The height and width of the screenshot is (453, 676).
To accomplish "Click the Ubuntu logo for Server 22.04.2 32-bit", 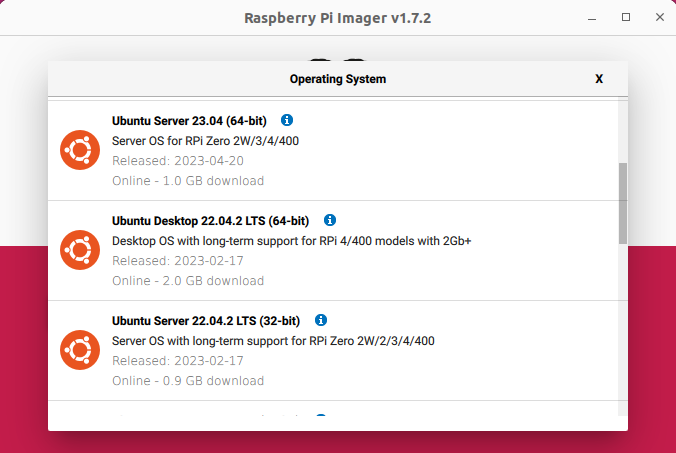I will tap(79, 350).
